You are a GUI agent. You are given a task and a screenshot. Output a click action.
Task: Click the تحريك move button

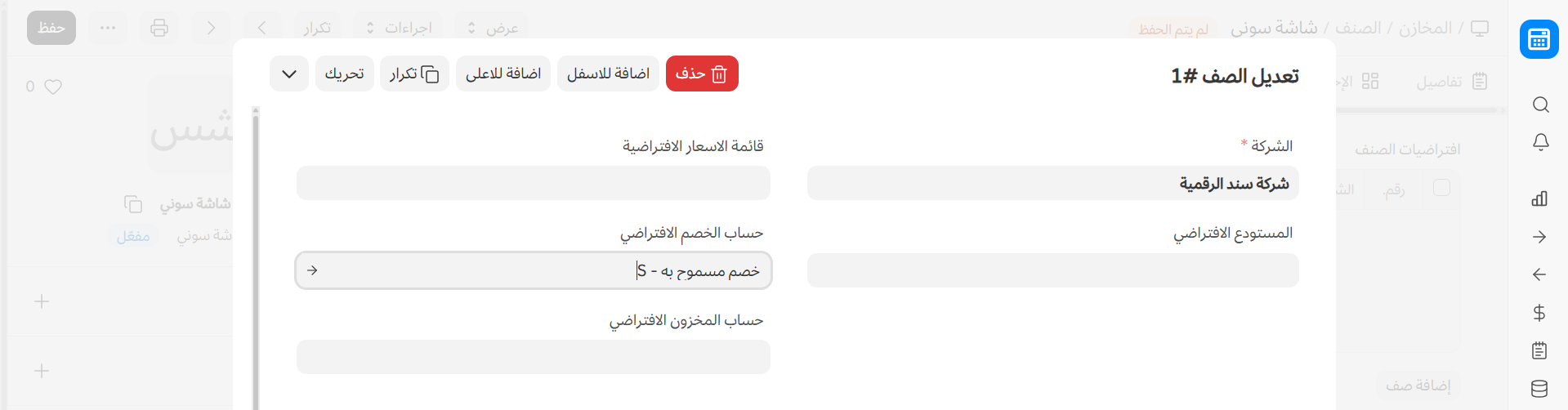click(344, 74)
